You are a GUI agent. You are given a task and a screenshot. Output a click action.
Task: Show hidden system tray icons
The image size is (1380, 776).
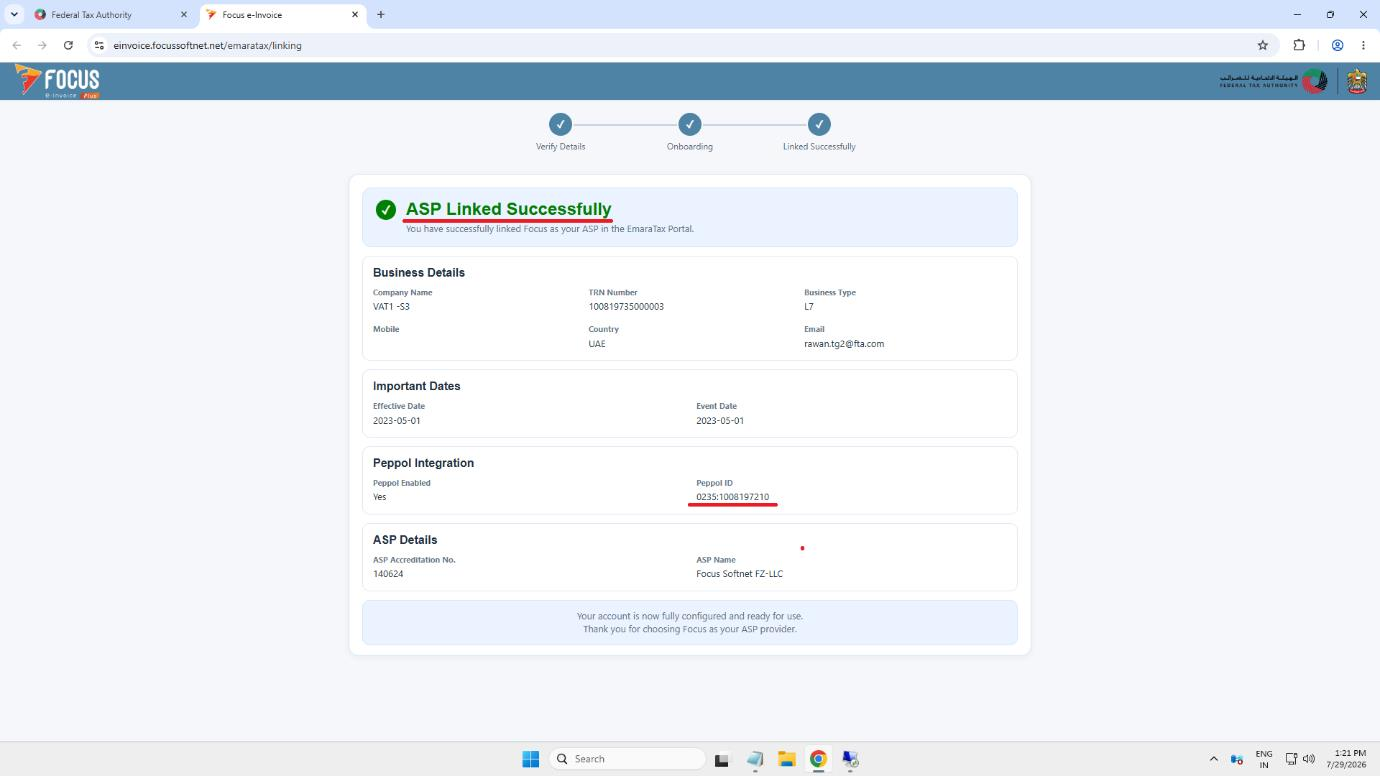click(x=1214, y=759)
